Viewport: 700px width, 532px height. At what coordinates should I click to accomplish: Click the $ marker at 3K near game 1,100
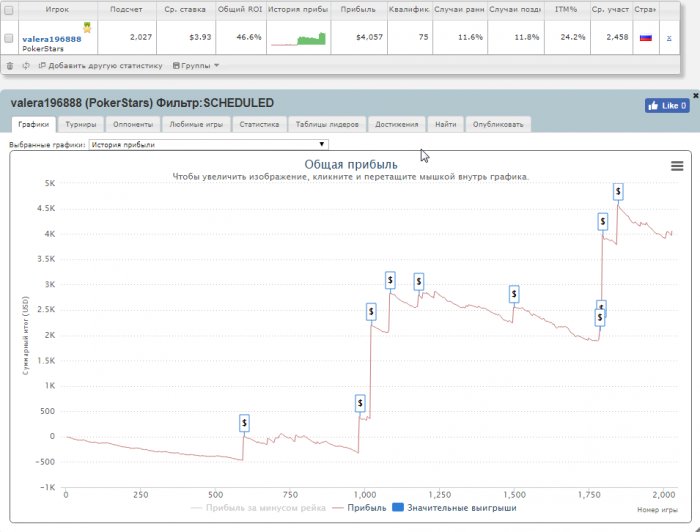point(390,280)
